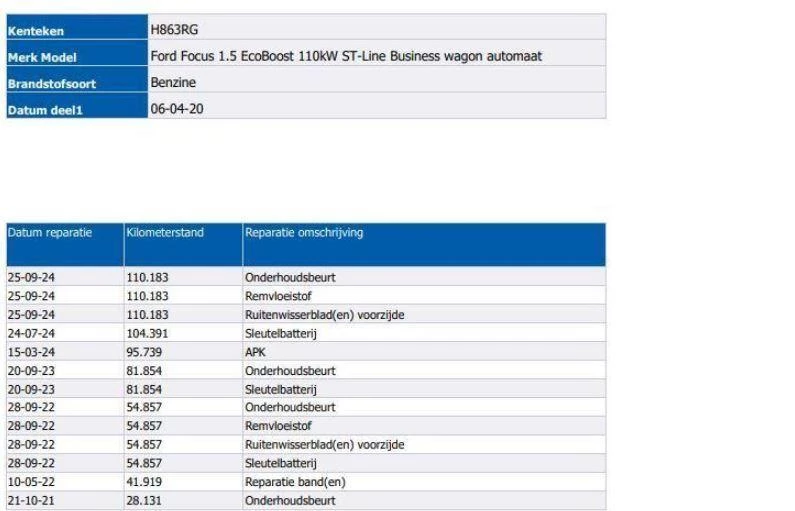Select Onderhoudsbeurt in the 54.857 km row
This screenshot has width=795, height=511.
pyautogui.click(x=290, y=408)
